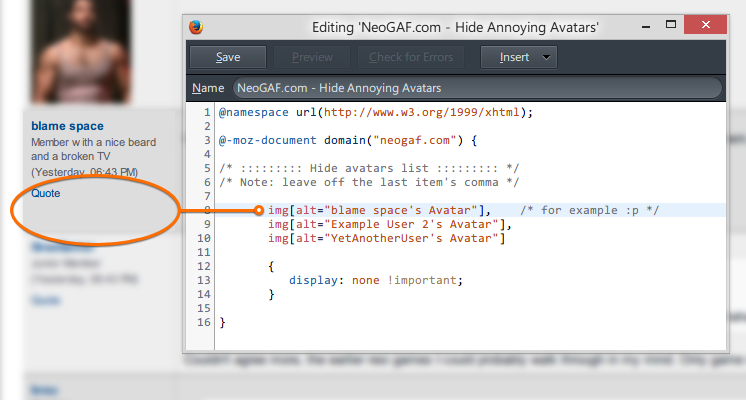Click the Firefox icon in the title bar
The height and width of the screenshot is (400, 746).
pyautogui.click(x=196, y=27)
